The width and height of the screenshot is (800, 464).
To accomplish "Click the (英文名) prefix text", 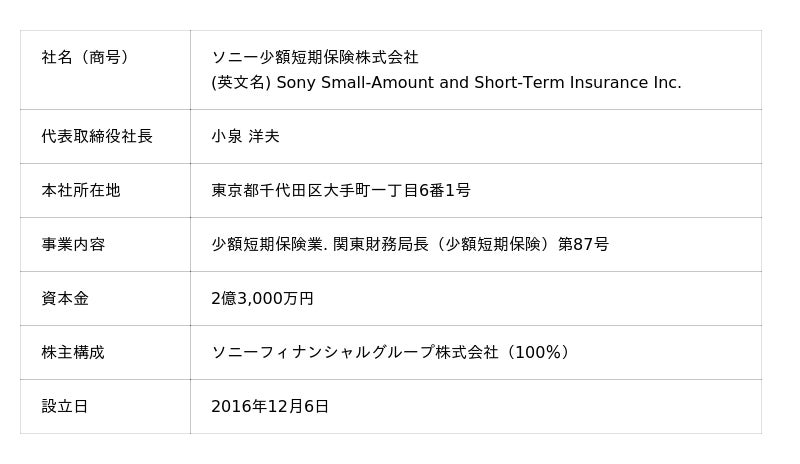I will [x=240, y=83].
